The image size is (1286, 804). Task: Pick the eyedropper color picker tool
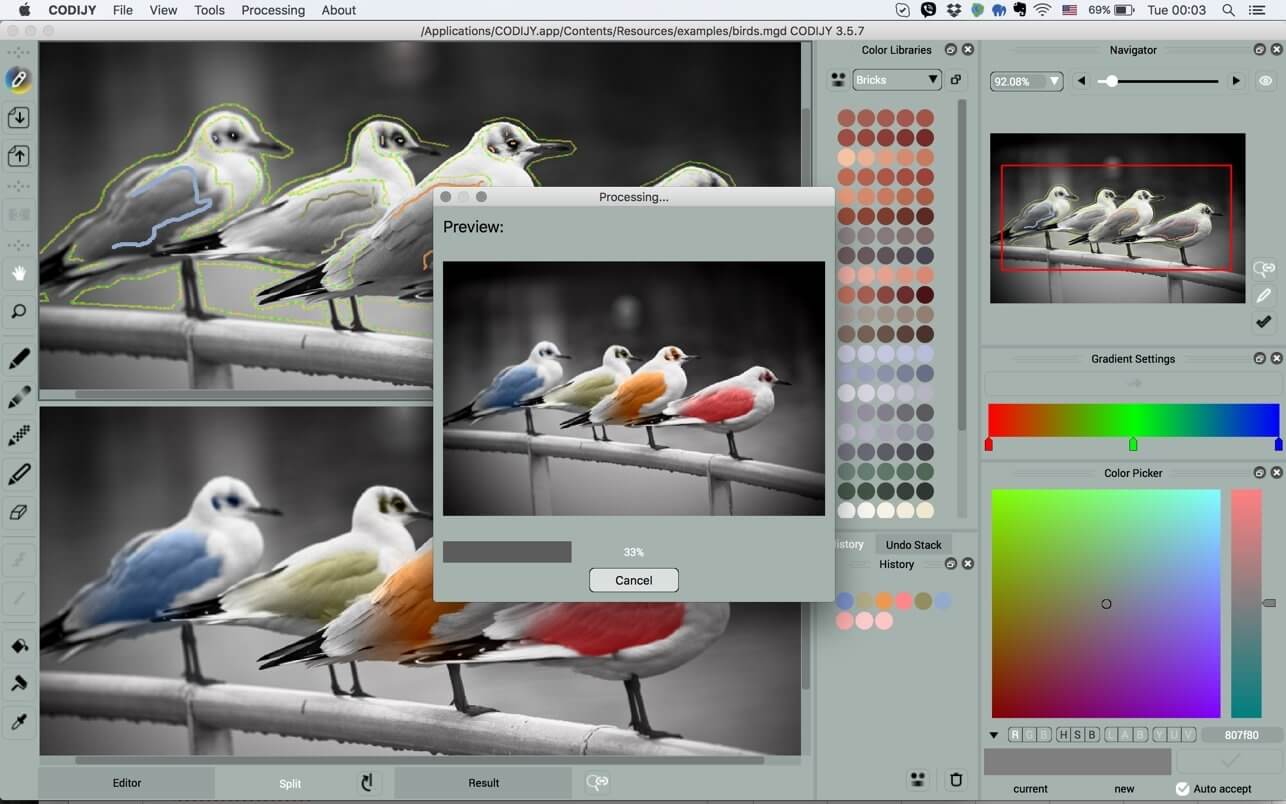click(x=18, y=722)
